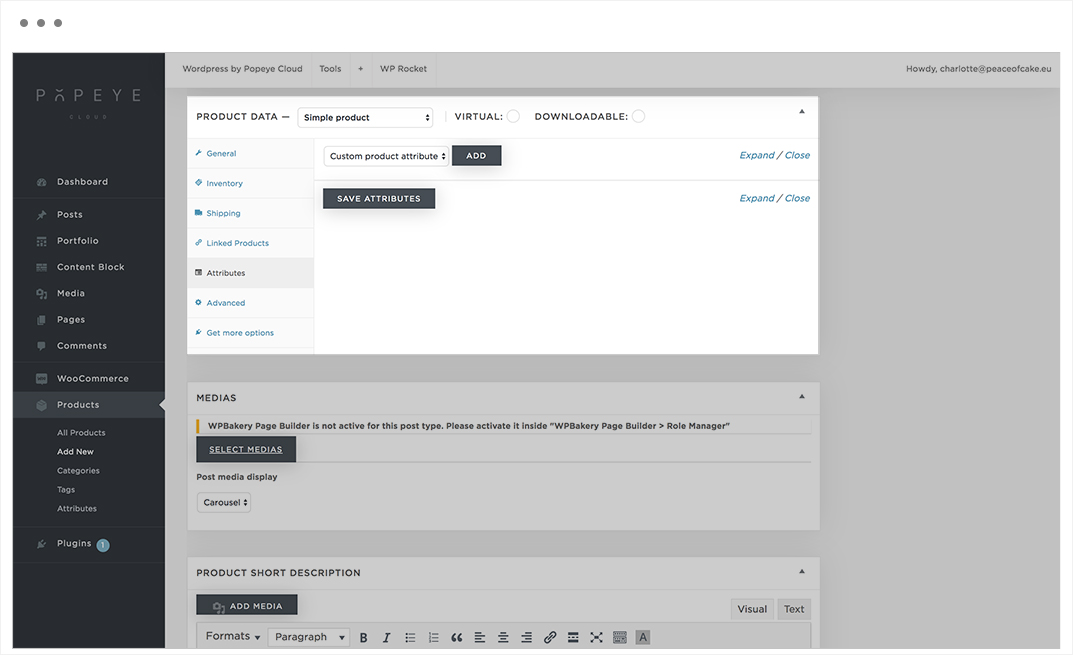This screenshot has width=1073, height=655.
Task: Click the blockquote icon
Action: coord(456,638)
